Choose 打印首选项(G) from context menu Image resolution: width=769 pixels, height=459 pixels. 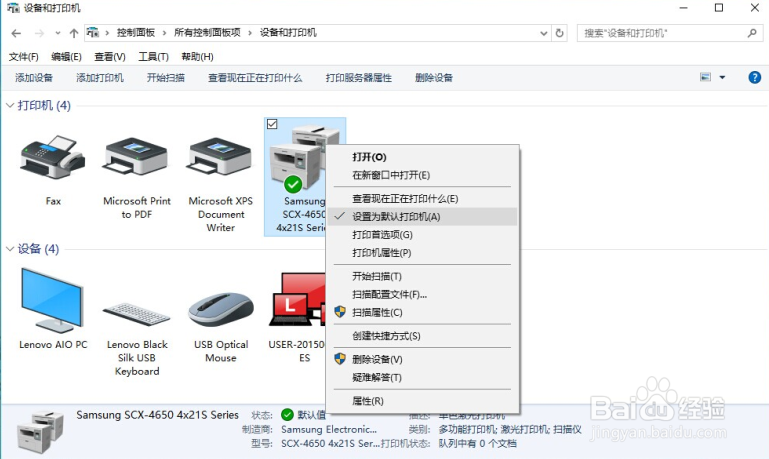422,235
